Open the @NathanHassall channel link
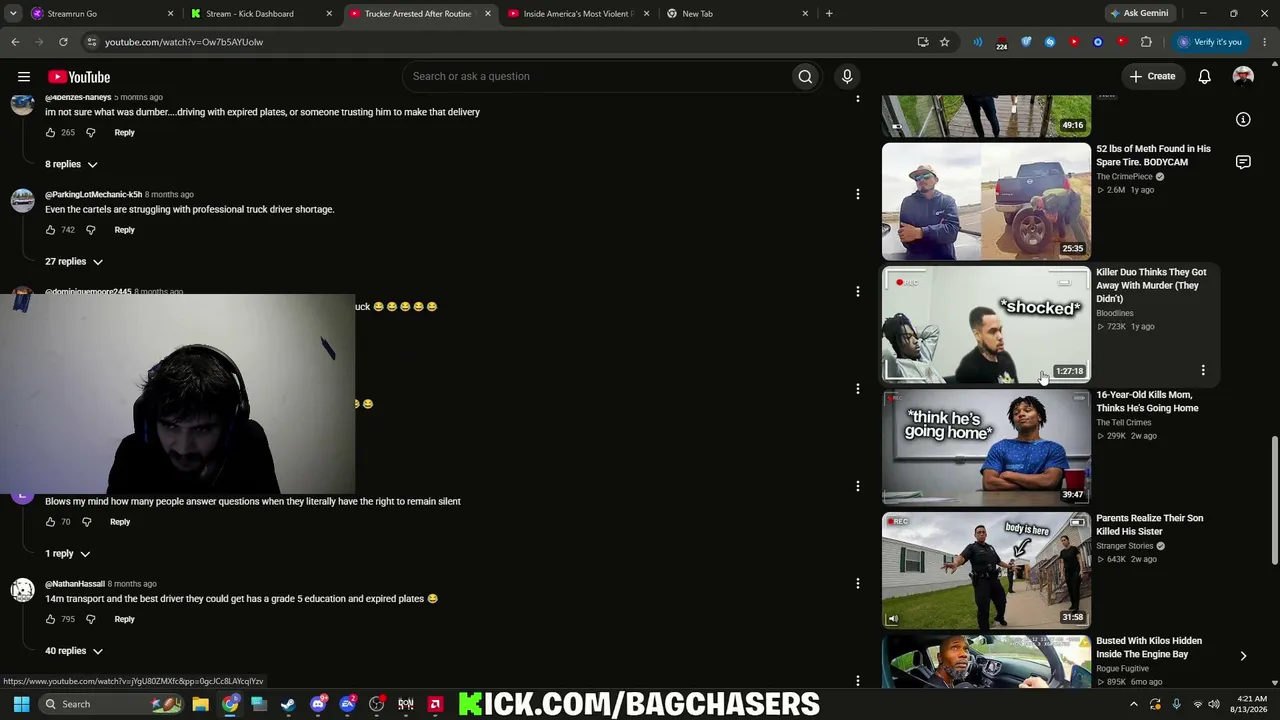The height and width of the screenshot is (720, 1280). (75, 584)
